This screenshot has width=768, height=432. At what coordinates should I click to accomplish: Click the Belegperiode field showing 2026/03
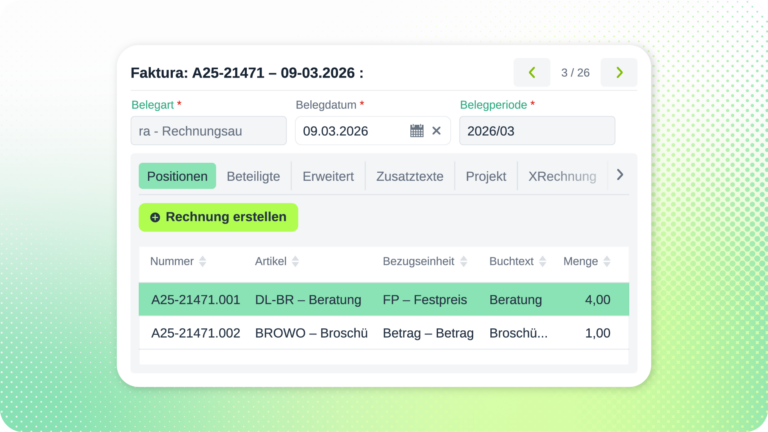click(x=536, y=131)
